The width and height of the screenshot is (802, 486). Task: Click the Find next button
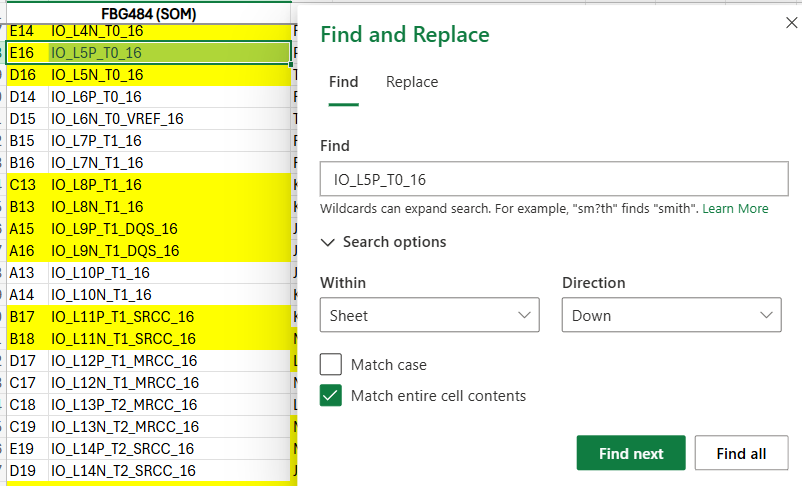point(631,453)
